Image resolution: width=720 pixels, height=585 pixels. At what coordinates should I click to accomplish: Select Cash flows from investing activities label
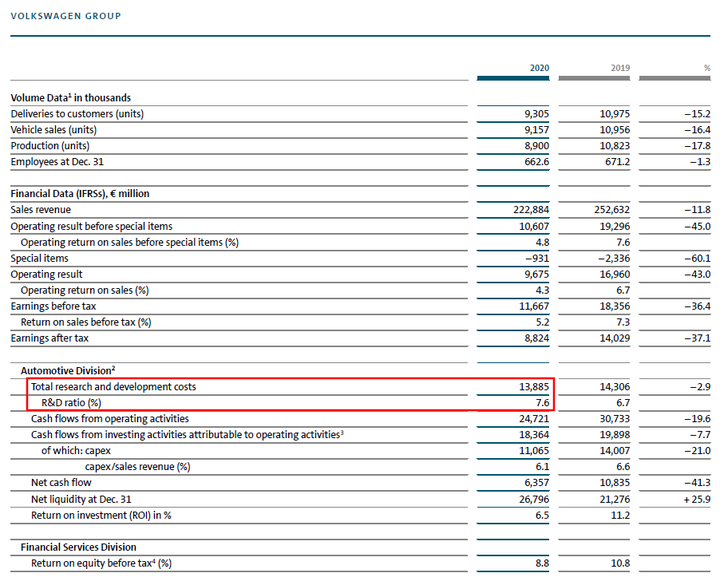[187, 434]
